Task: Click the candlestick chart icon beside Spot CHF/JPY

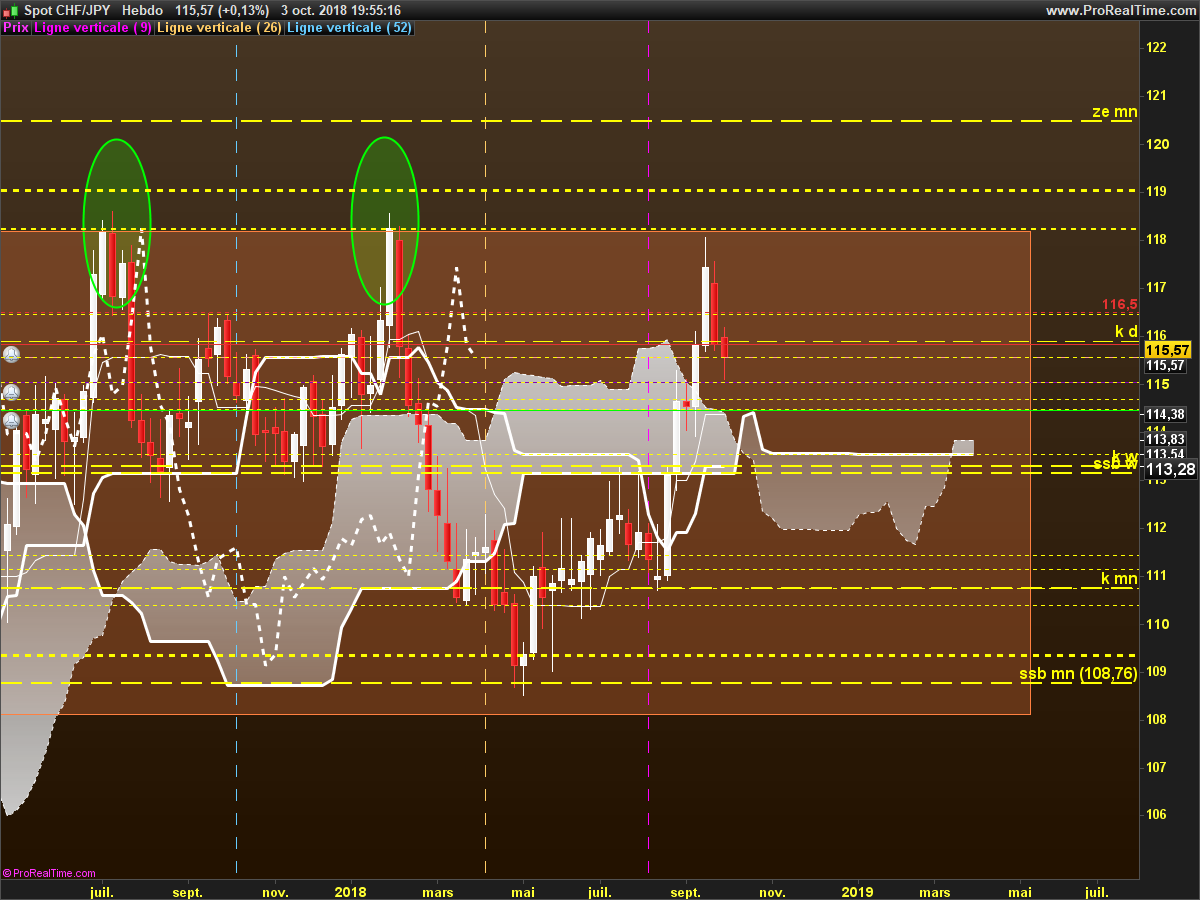Action: coord(10,9)
